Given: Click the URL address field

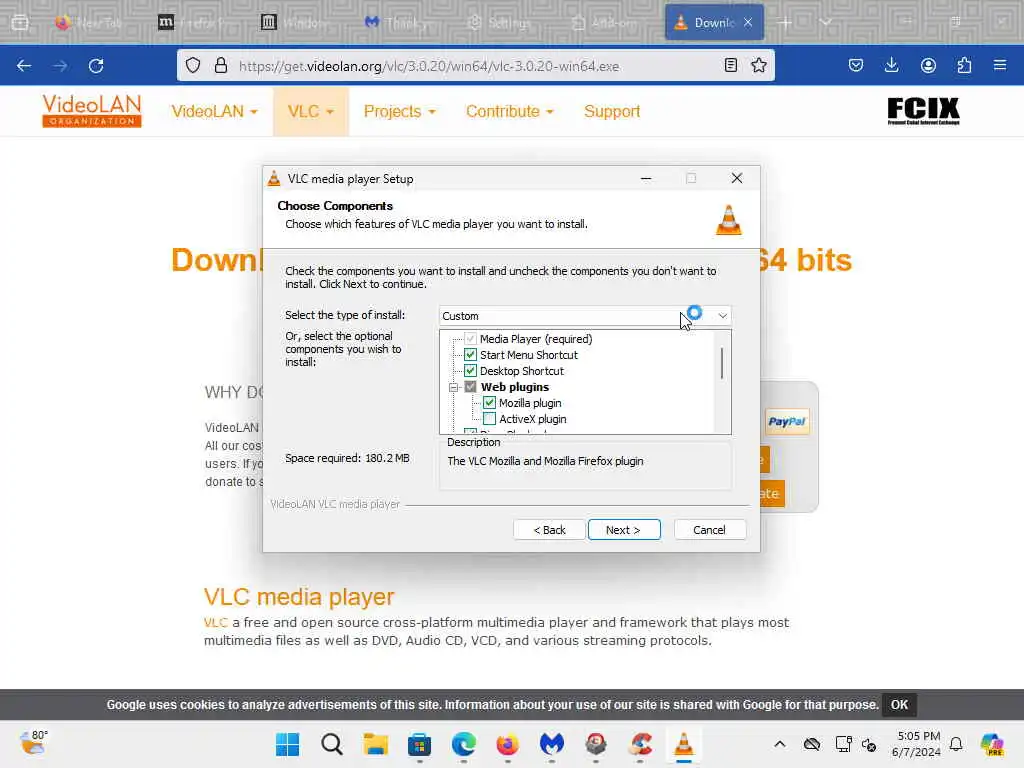Looking at the screenshot, I should pos(477,66).
